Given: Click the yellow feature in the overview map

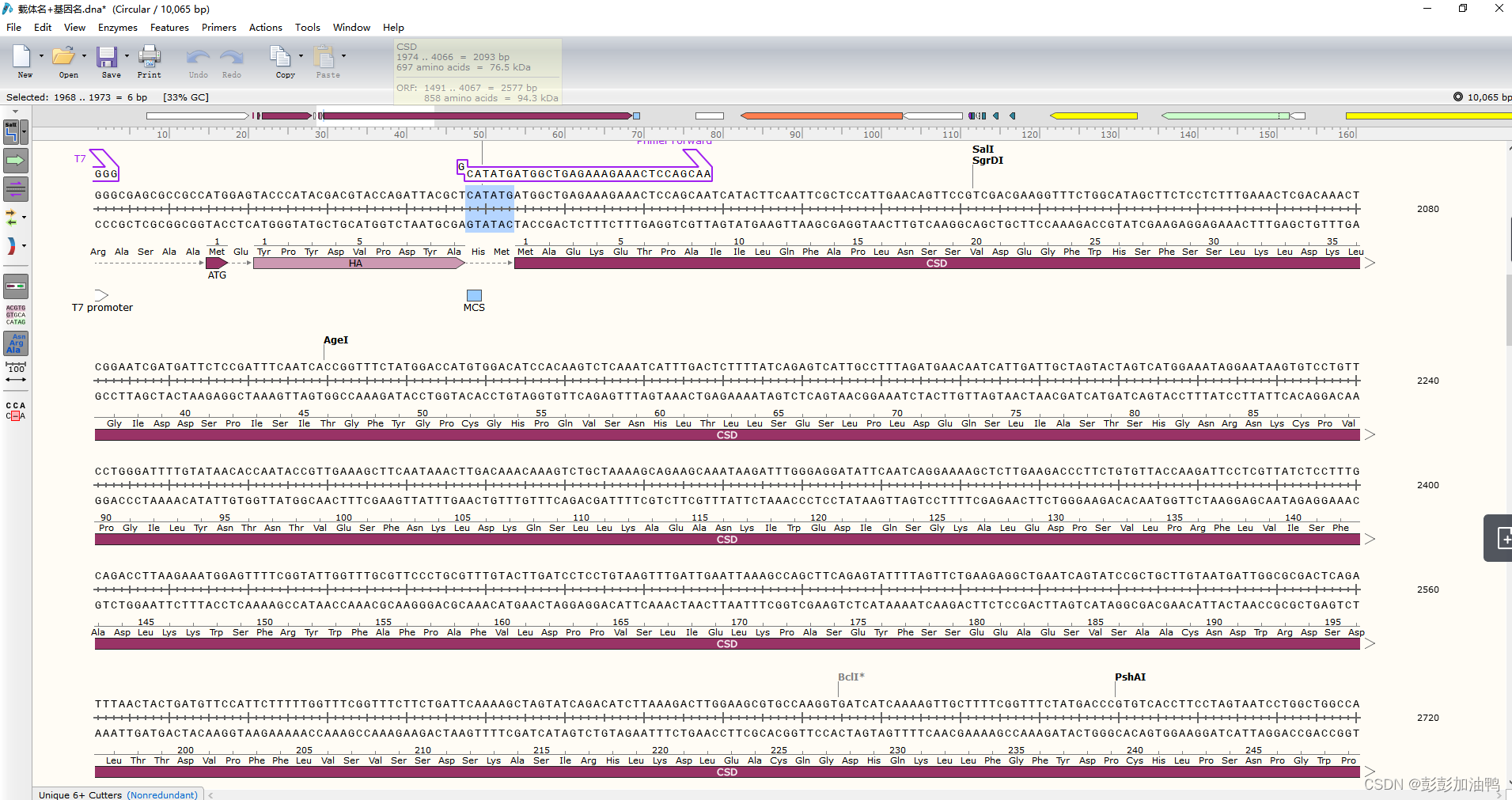Looking at the screenshot, I should coord(1093,116).
